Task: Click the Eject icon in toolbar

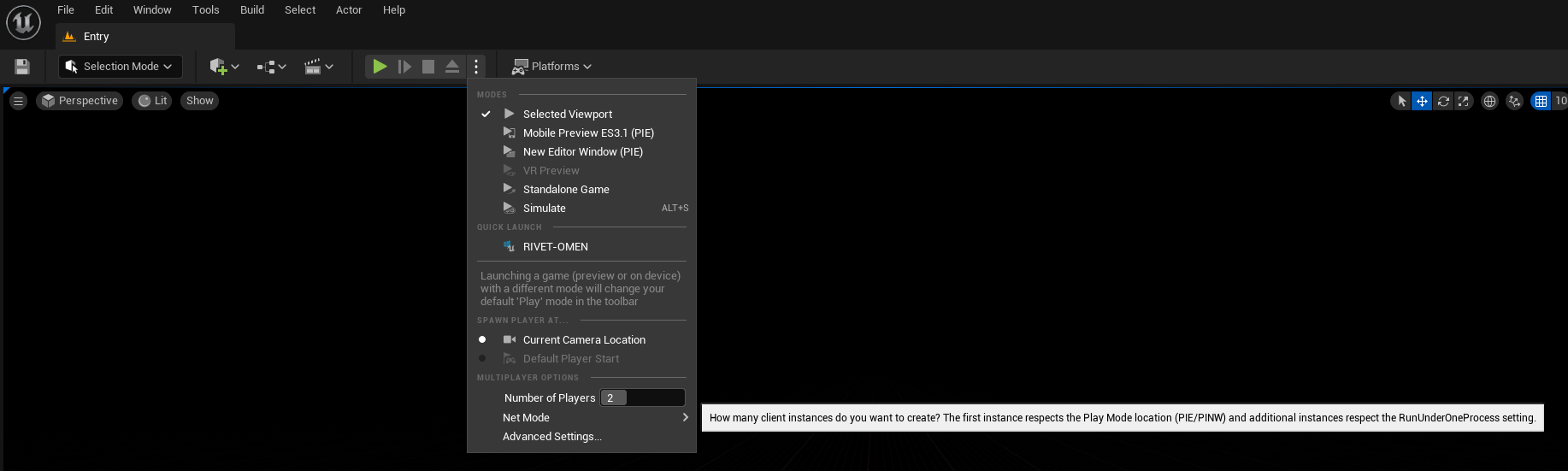Action: pos(452,67)
